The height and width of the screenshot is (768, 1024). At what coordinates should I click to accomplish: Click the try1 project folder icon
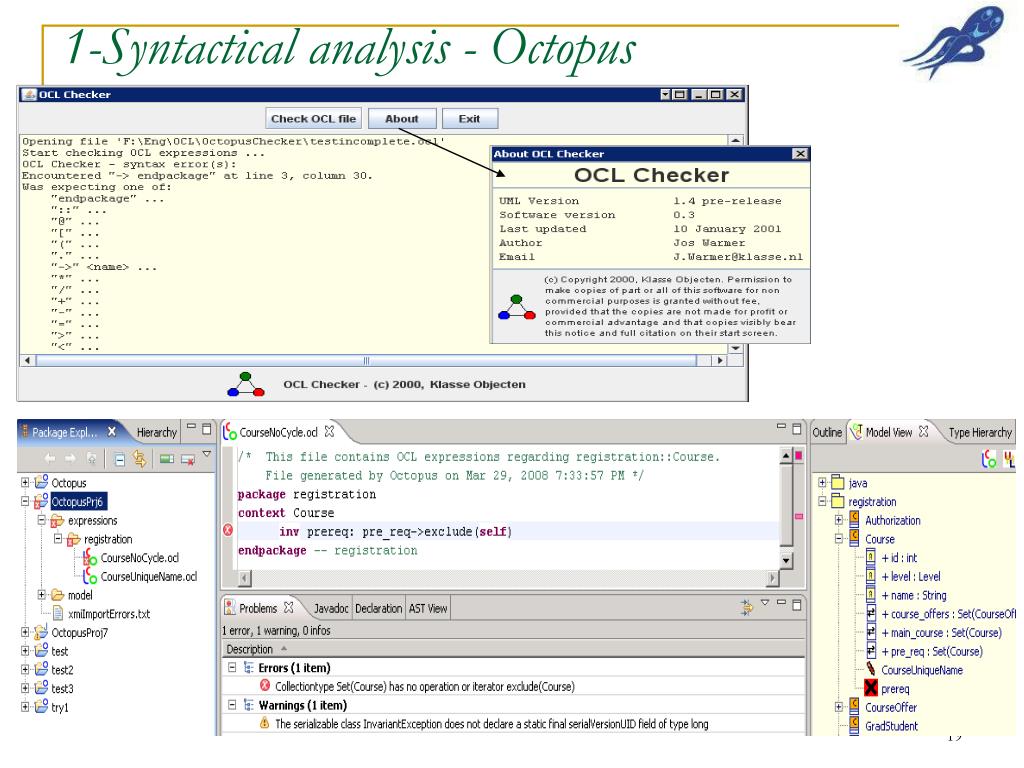click(40, 707)
